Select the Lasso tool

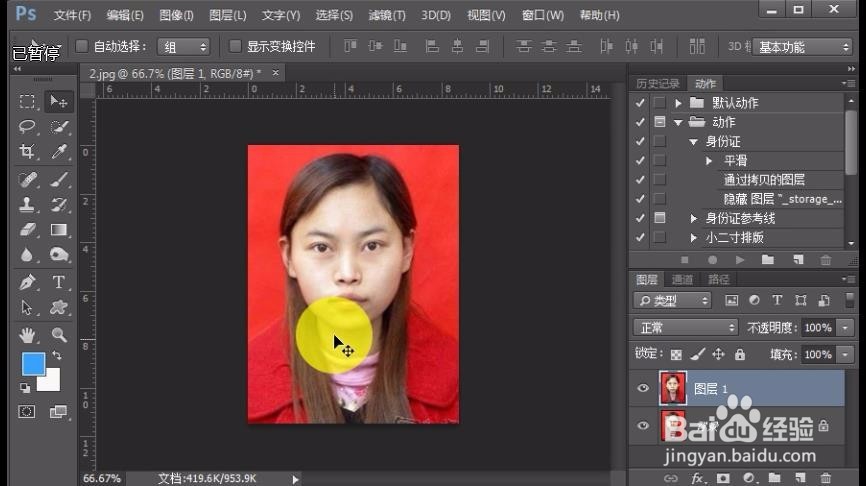(27, 126)
